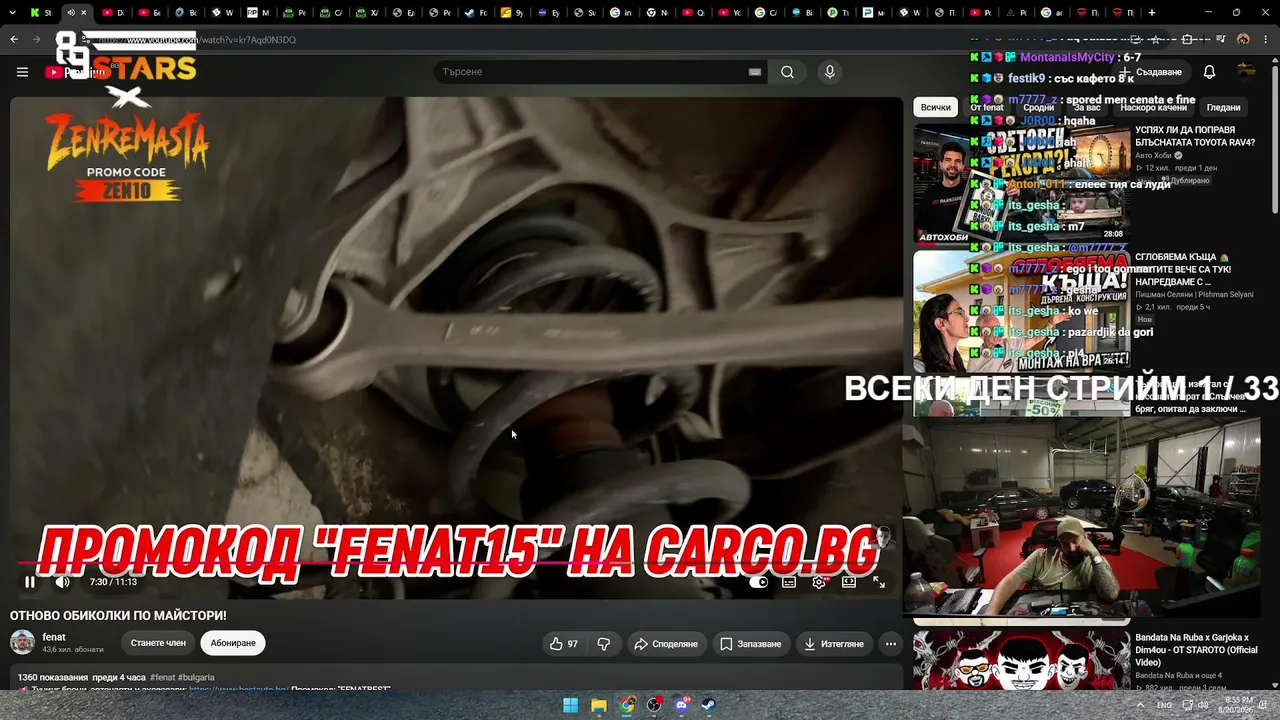Click the Споделяне share button
Viewport: 1280px width, 720px height.
click(x=666, y=644)
